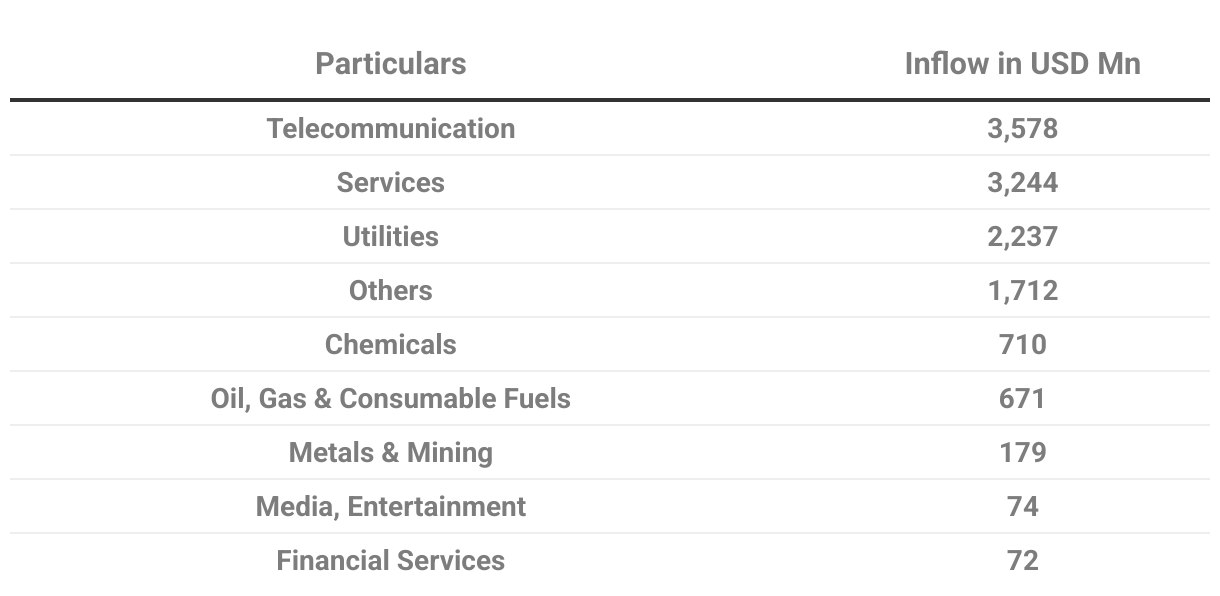Select the Services row label
Image resolution: width=1220 pixels, height=596 pixels.
pyautogui.click(x=390, y=182)
